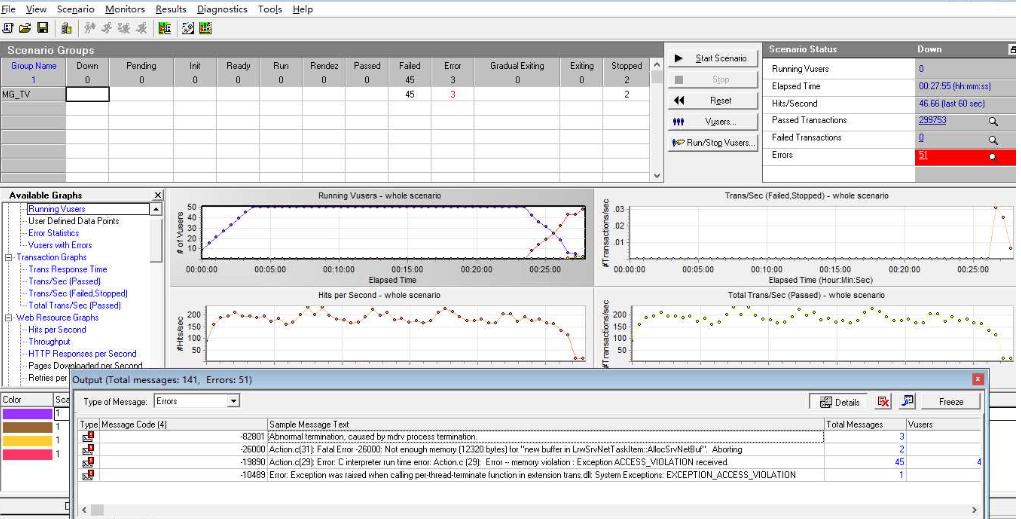Collapse the Transaction Graphs tree node
This screenshot has width=1021, height=519.
8,258
